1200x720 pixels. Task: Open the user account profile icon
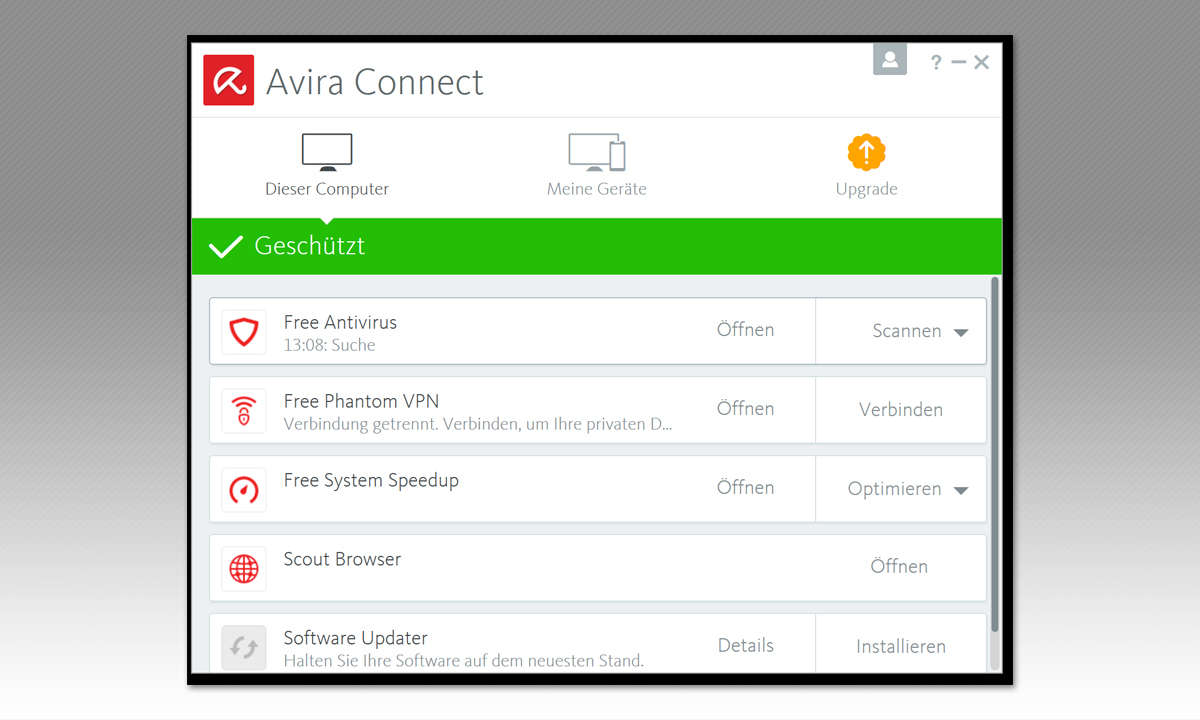coord(889,59)
